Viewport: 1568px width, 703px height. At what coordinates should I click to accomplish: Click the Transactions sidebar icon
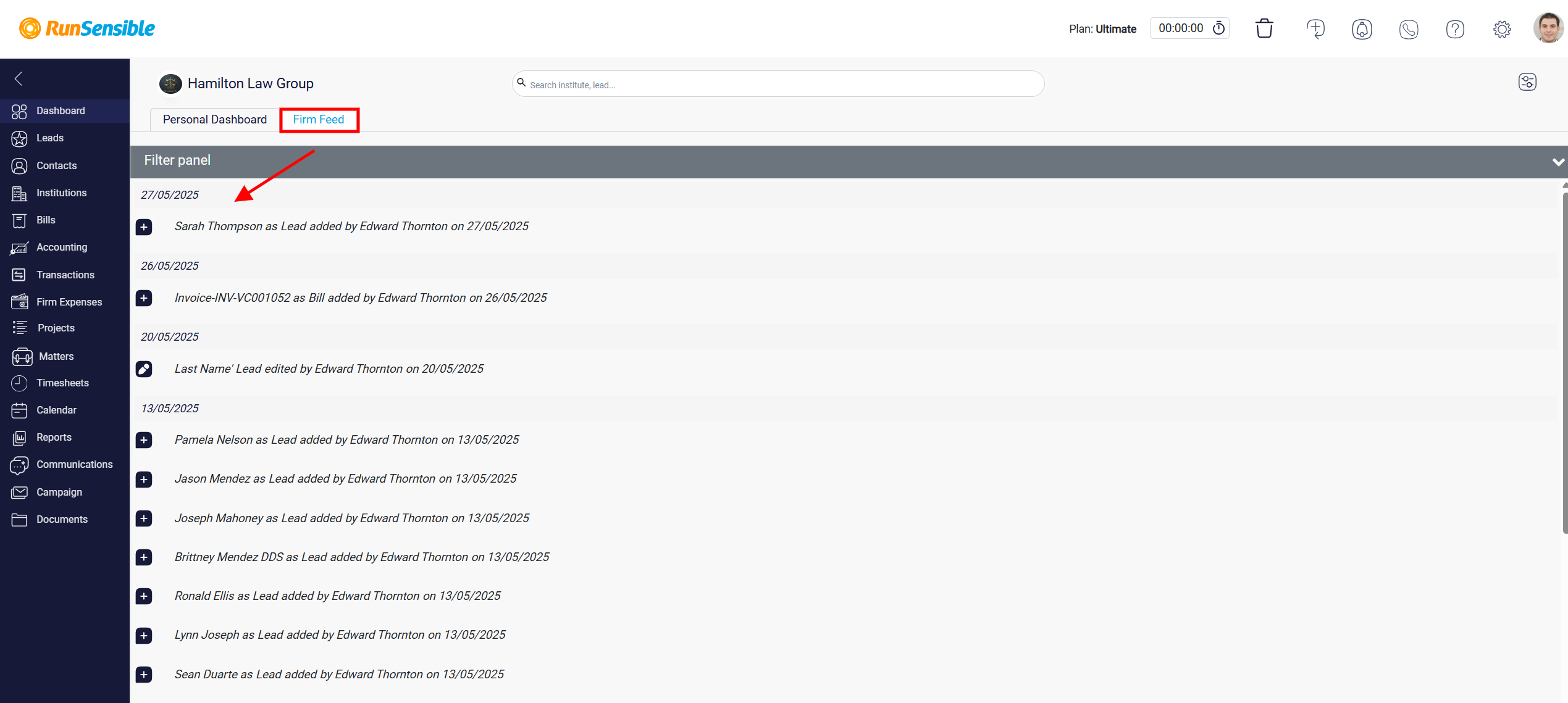point(19,275)
